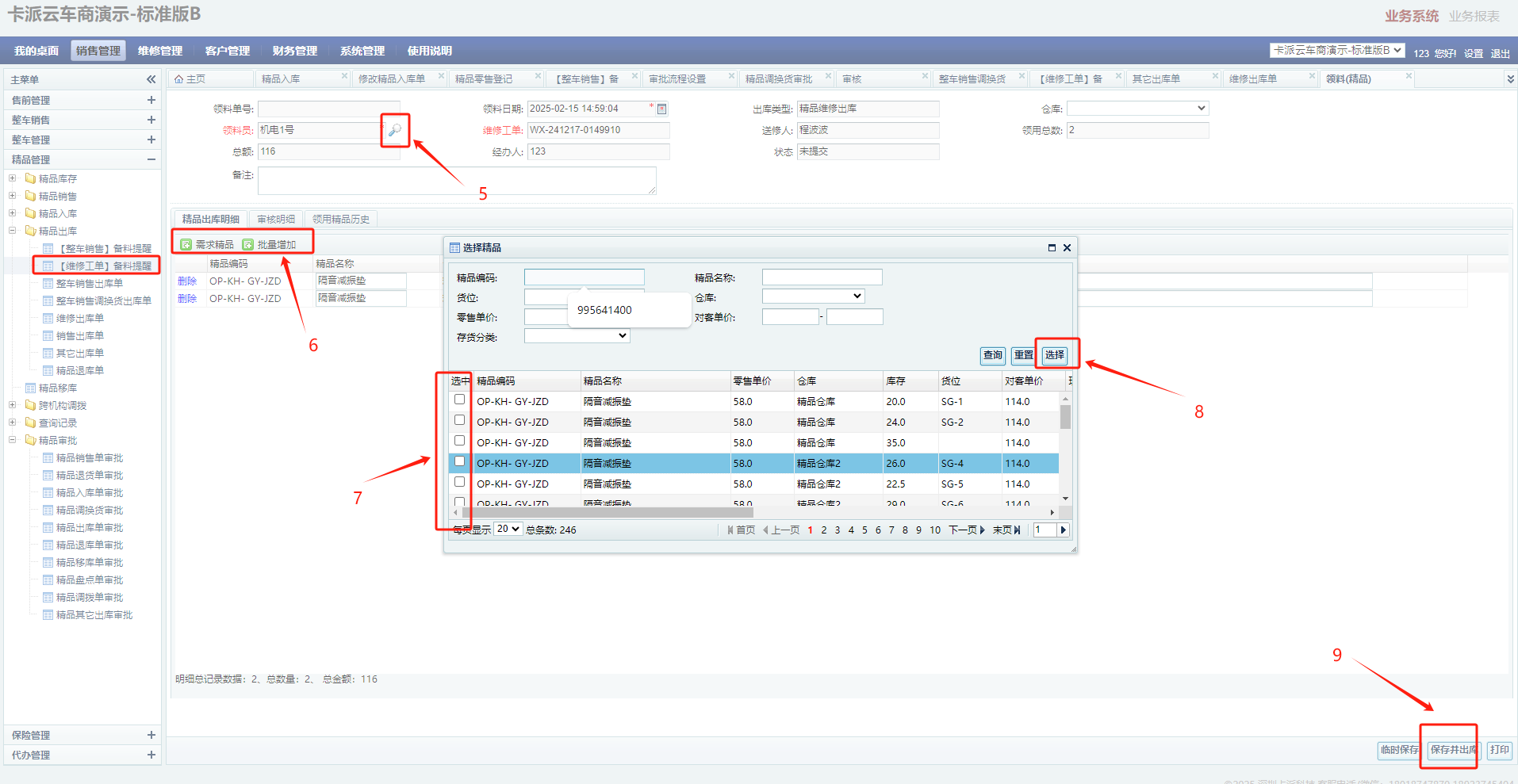The width and height of the screenshot is (1518, 784).
Task: Select checkbox of highlighted 精品仓库2 SG-4 row
Action: coord(459,461)
